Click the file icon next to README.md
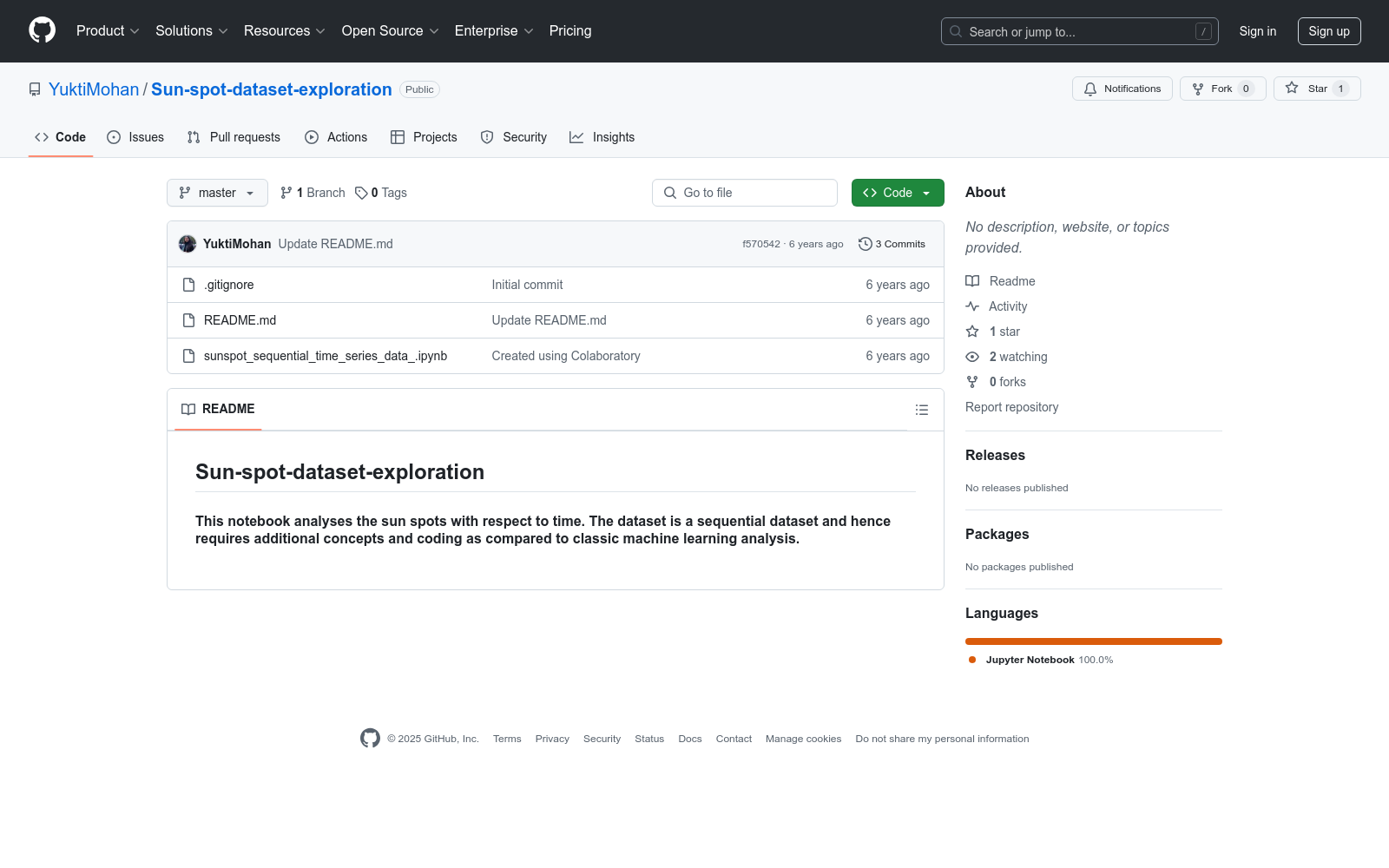 click(188, 320)
